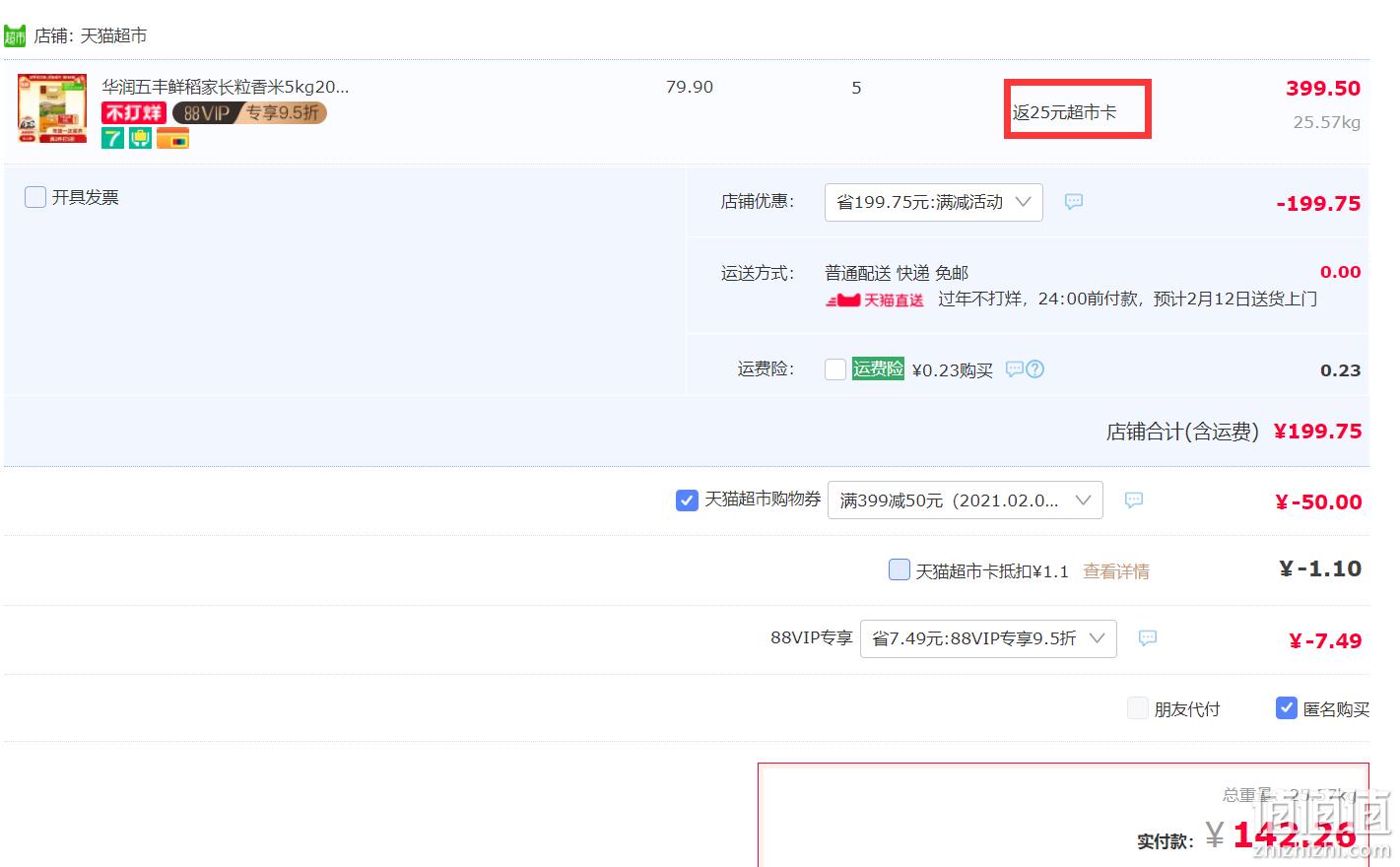Click the 实付款 payable amount label
Image resolution: width=1400 pixels, height=867 pixels.
[1165, 841]
